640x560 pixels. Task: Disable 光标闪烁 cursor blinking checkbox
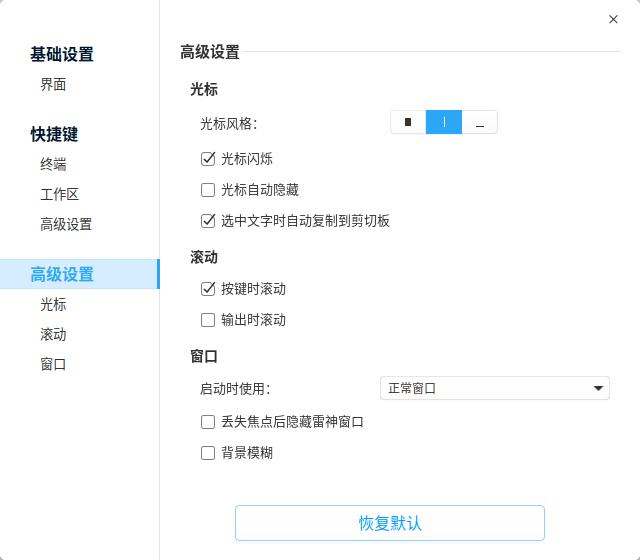(208, 158)
